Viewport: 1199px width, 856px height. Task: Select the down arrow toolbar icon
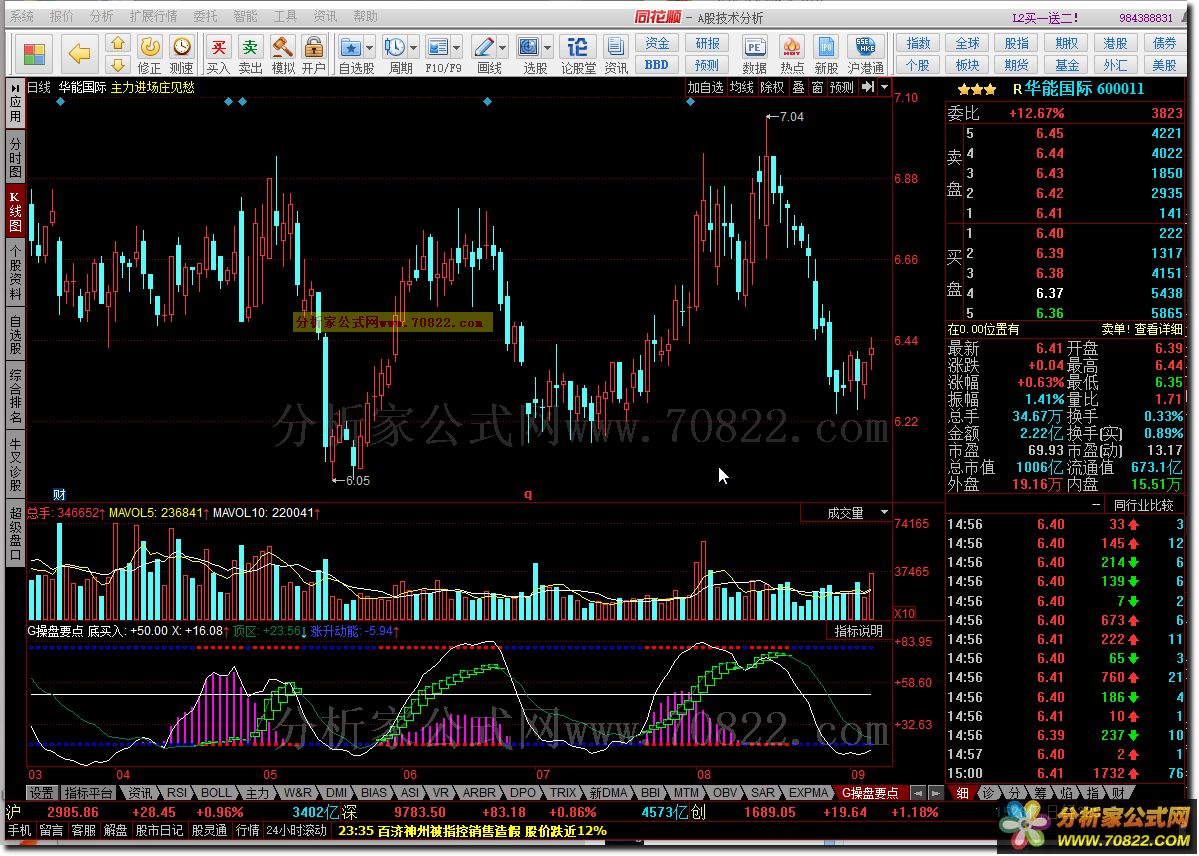(x=118, y=65)
